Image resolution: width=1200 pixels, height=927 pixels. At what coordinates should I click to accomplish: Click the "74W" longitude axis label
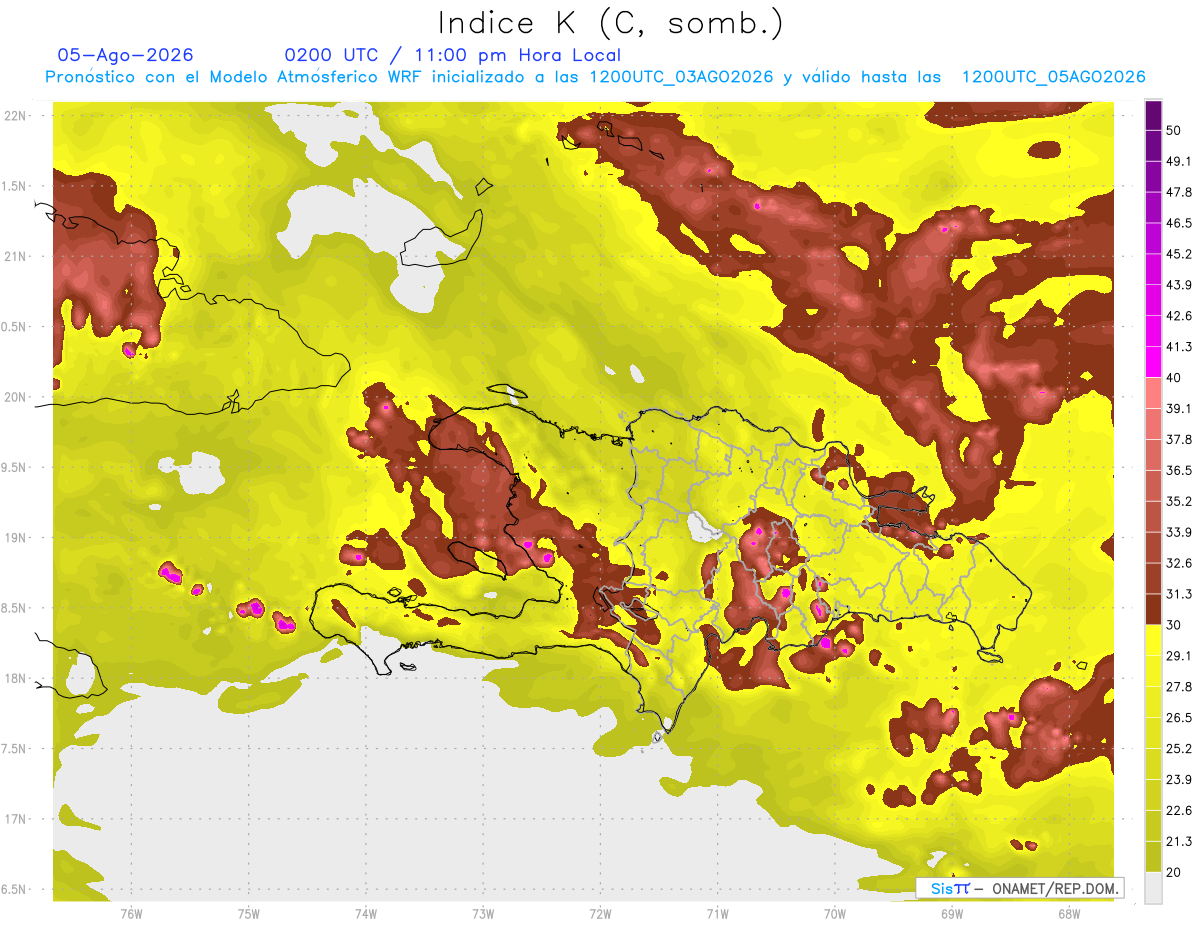point(366,914)
